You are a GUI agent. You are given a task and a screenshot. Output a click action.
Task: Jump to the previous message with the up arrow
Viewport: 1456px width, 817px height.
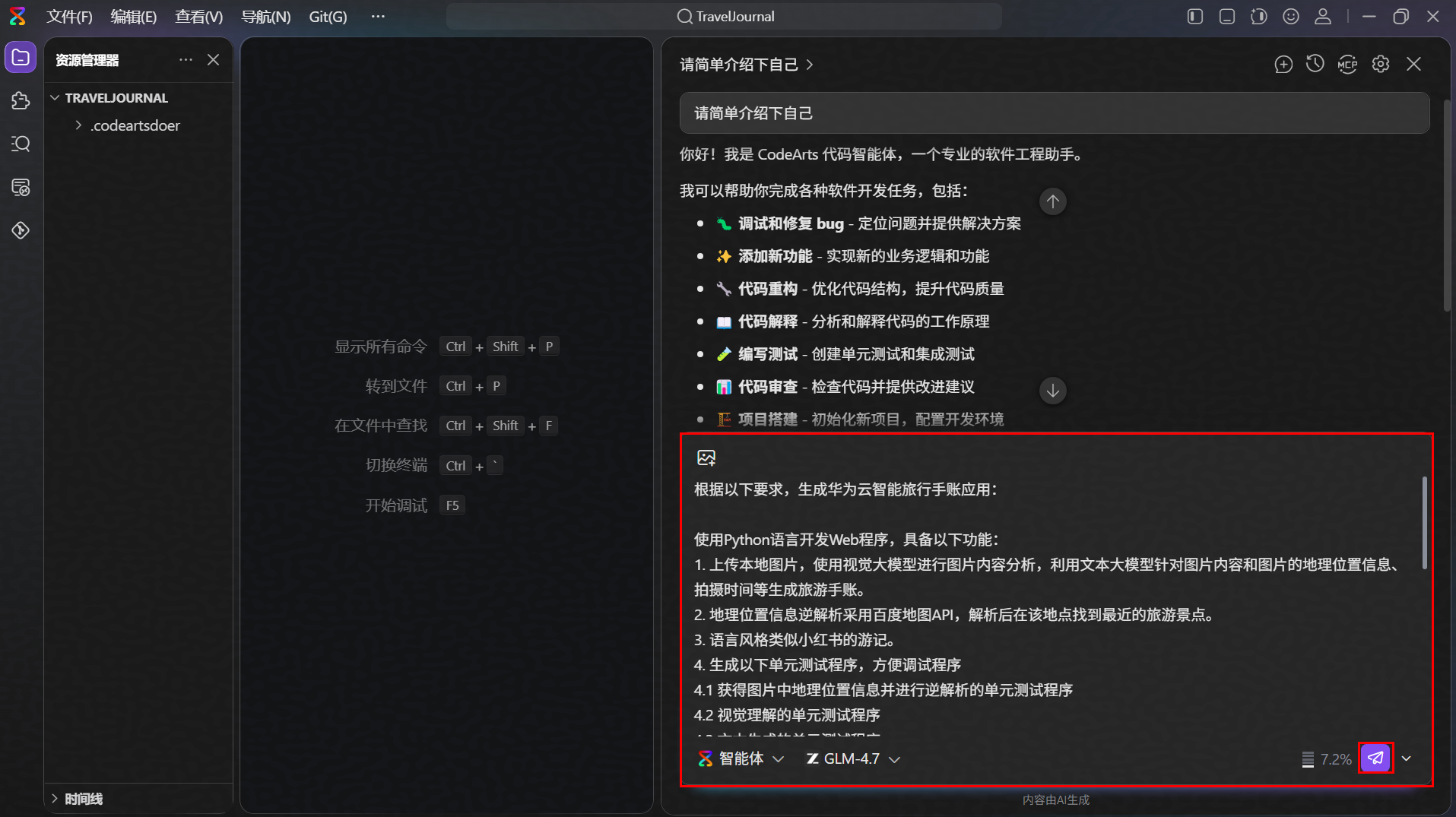[x=1053, y=201]
